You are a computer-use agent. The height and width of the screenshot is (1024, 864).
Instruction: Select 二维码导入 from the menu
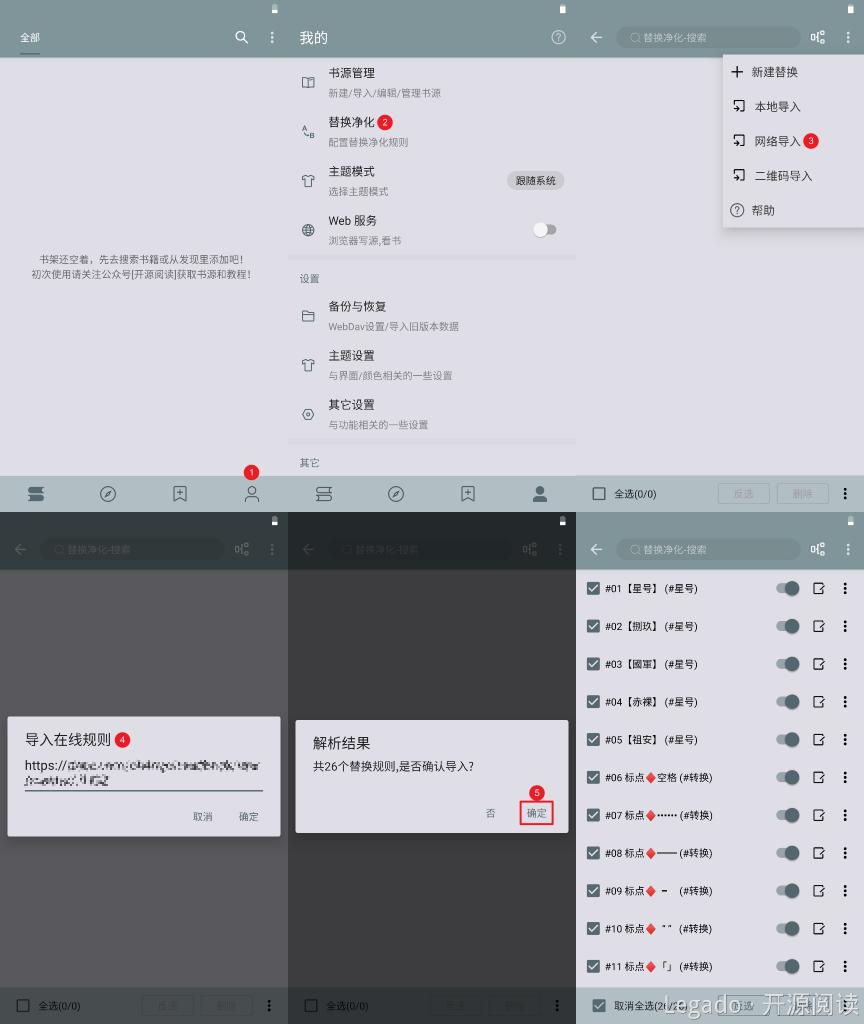782,176
